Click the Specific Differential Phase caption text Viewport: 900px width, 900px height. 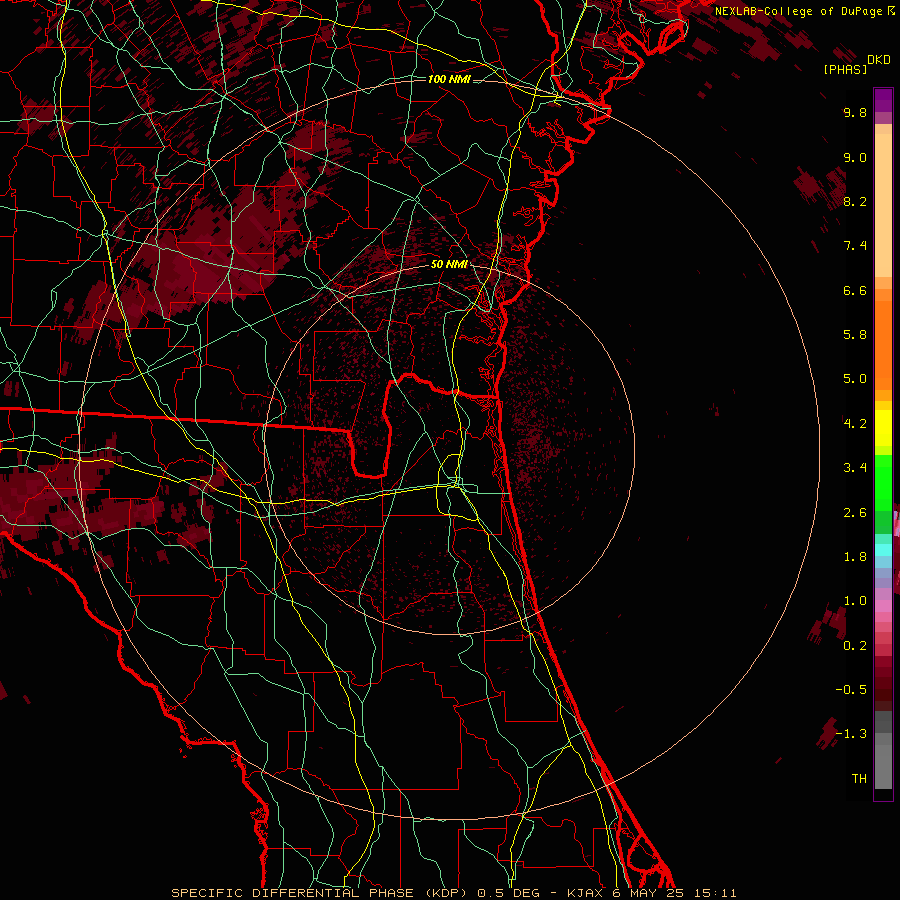pos(453,893)
